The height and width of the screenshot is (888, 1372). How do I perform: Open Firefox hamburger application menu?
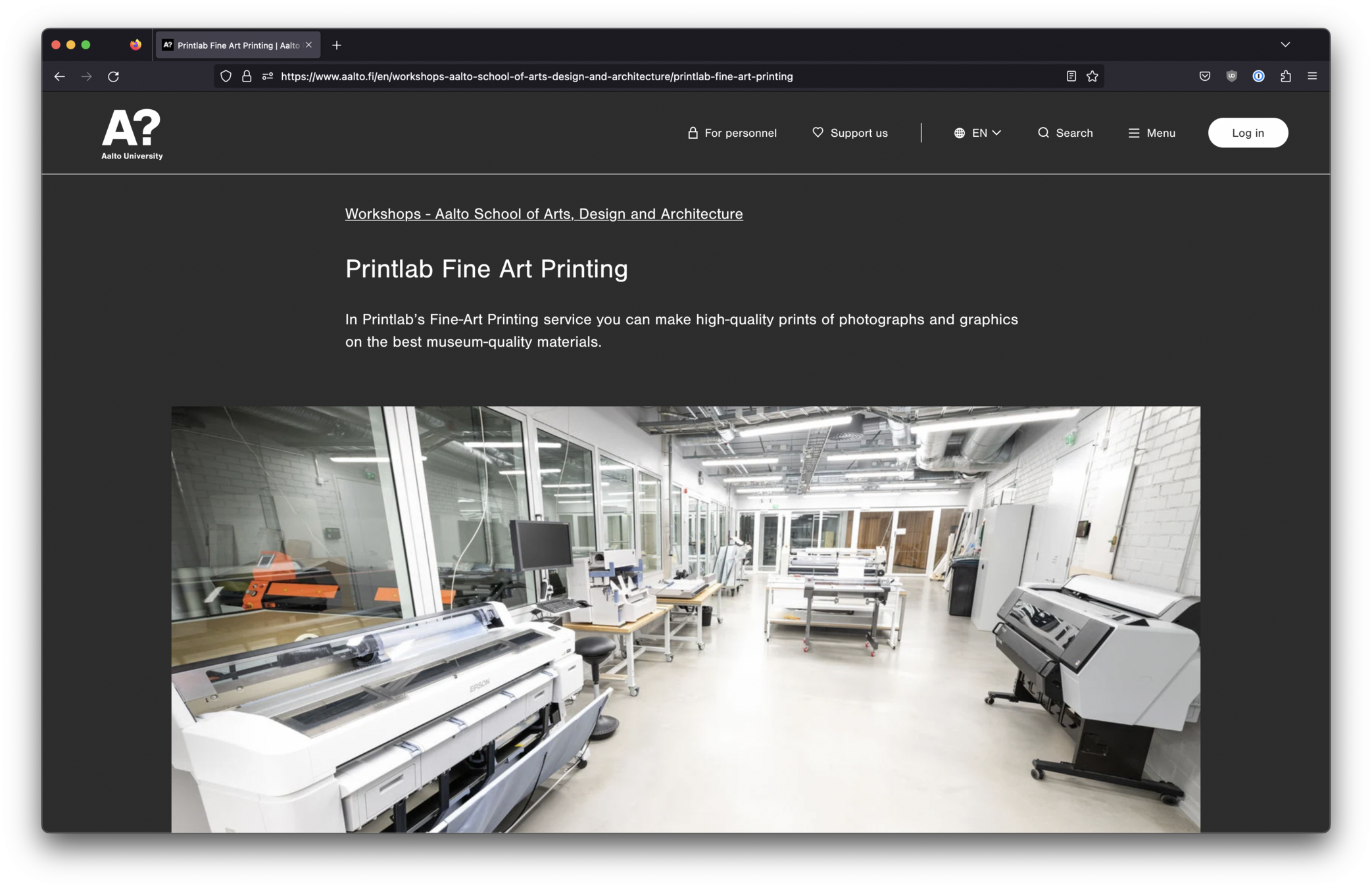[1312, 76]
